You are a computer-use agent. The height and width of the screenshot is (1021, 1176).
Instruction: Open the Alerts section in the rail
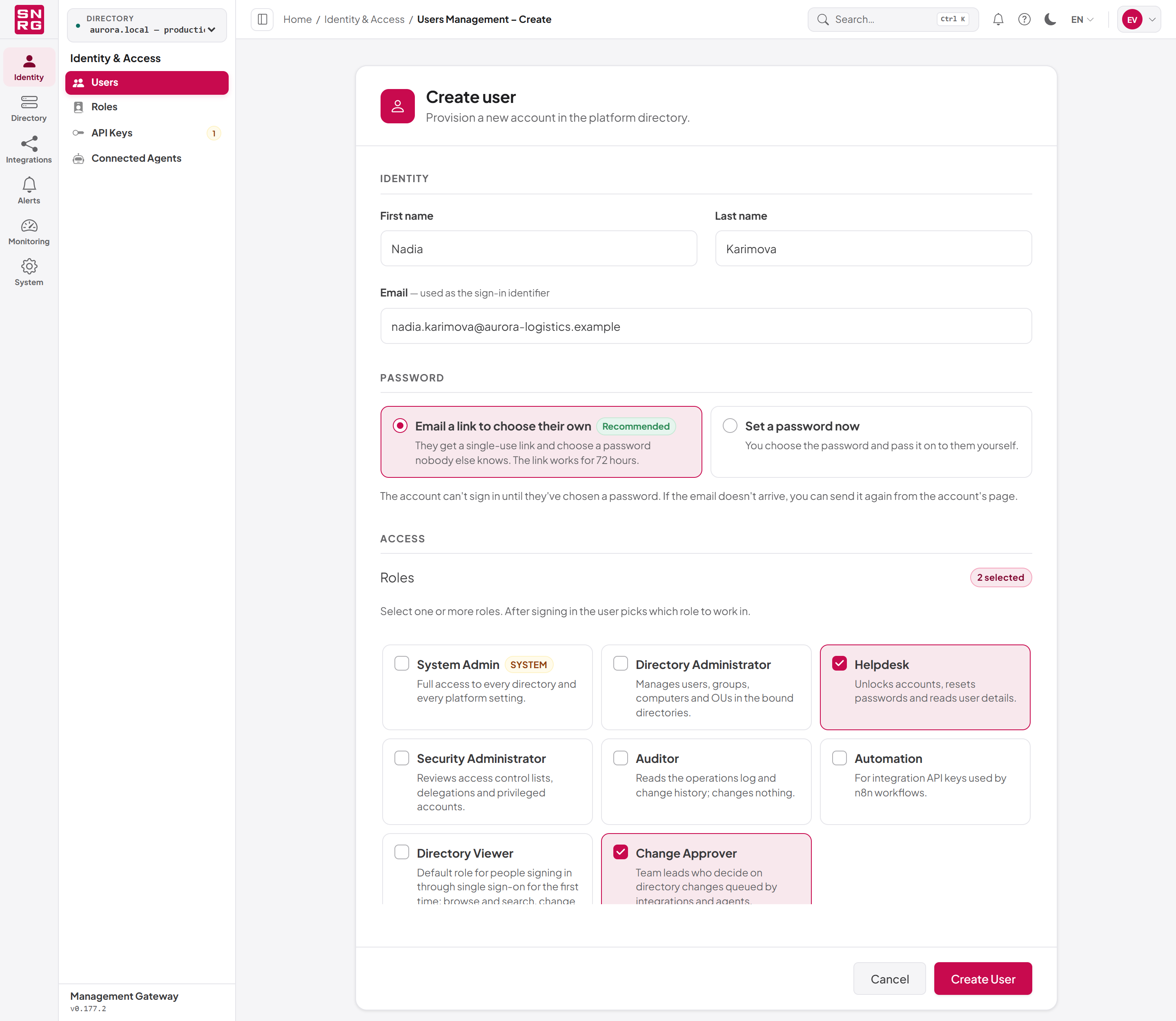point(29,190)
